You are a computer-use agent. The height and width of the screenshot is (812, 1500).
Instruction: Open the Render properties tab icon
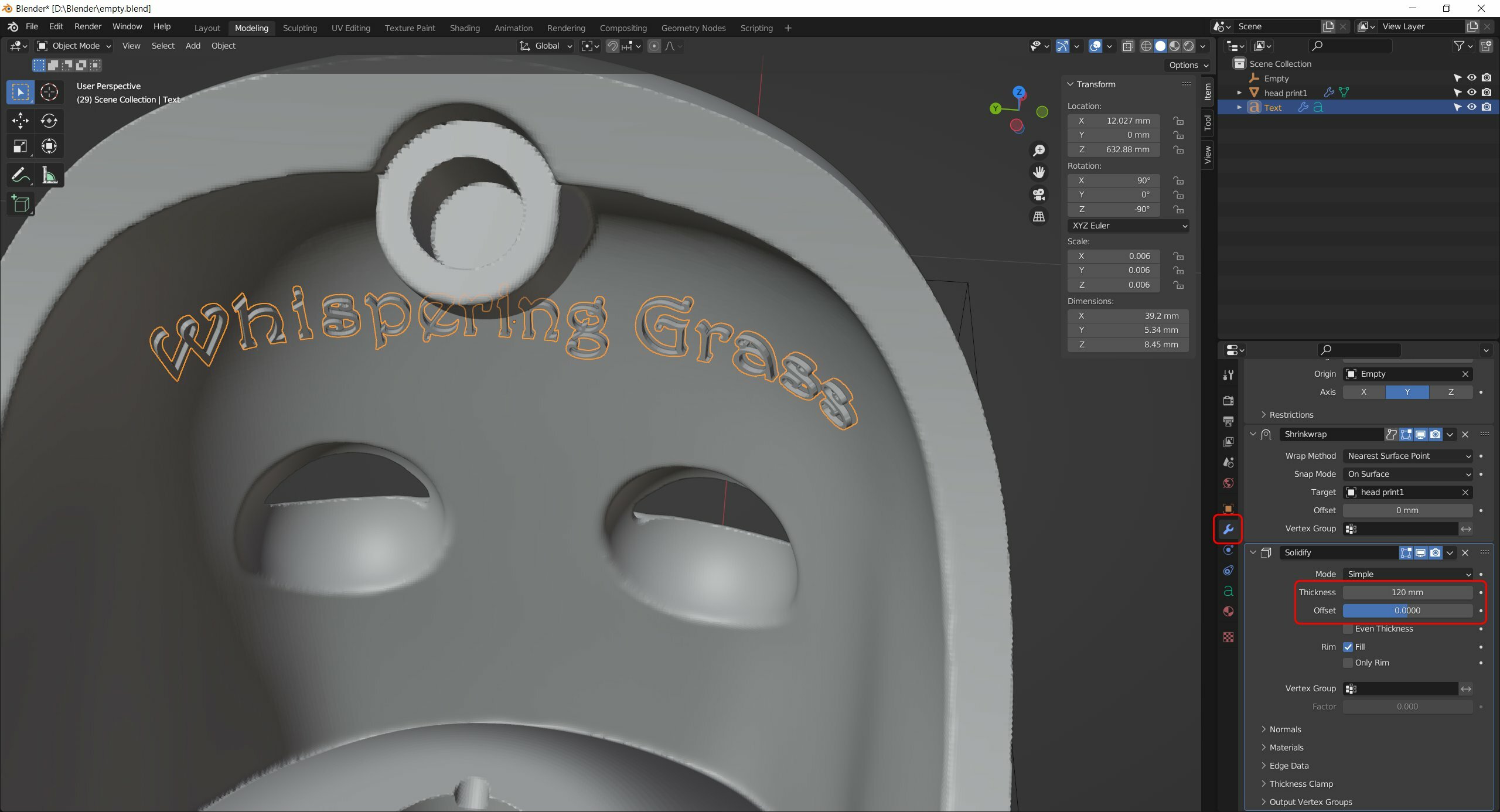click(1228, 401)
